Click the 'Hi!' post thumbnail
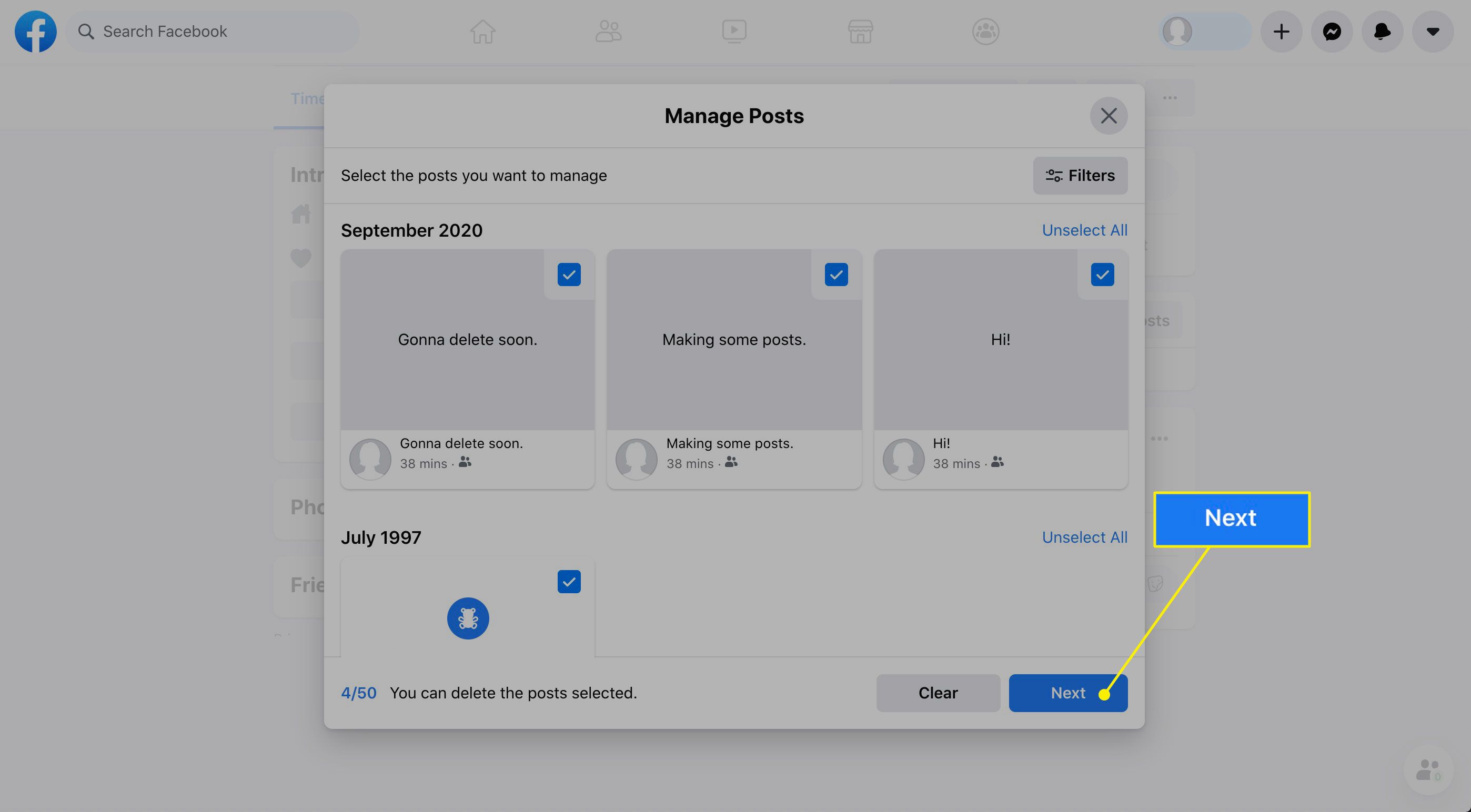This screenshot has width=1471, height=812. coord(1000,339)
